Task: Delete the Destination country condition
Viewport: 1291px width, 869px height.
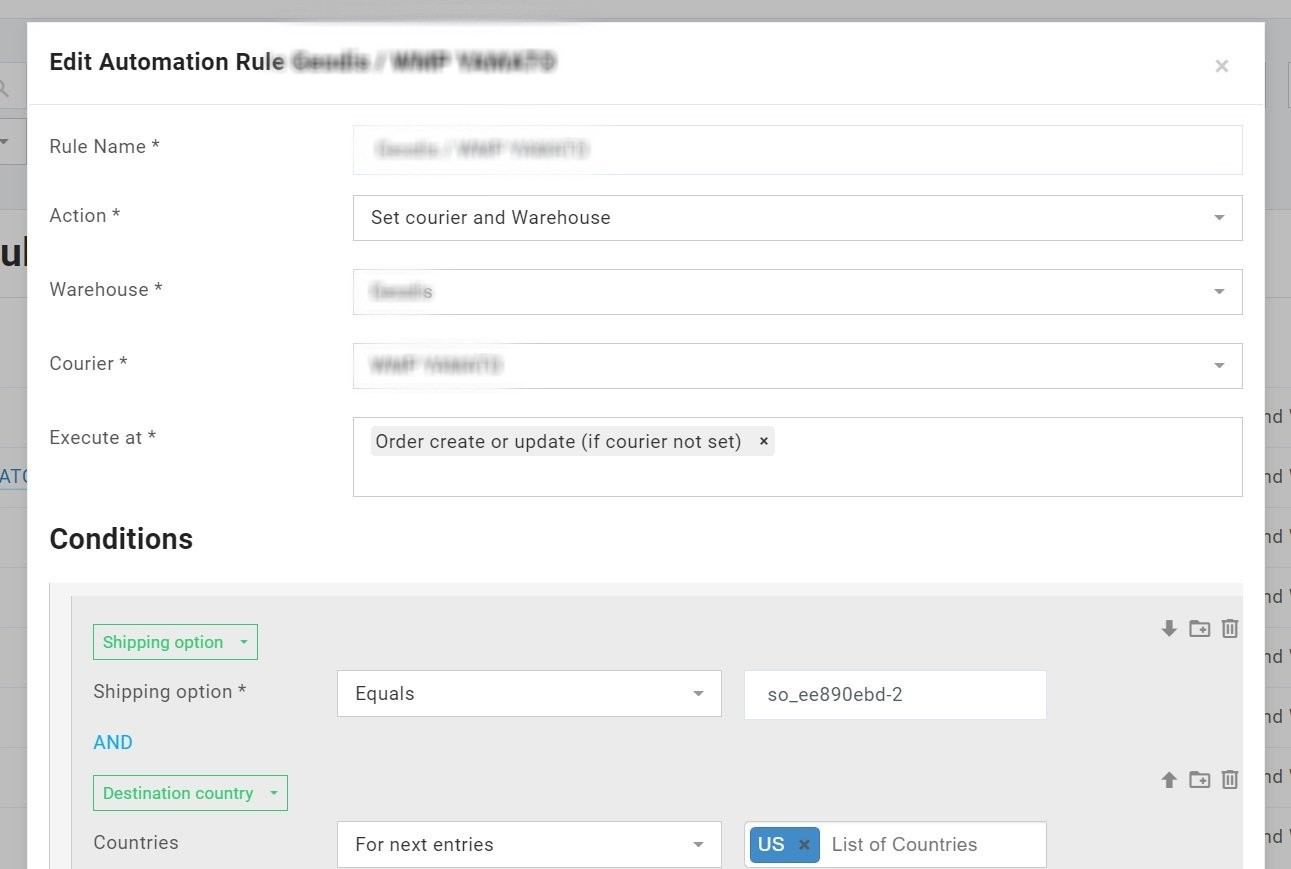Action: pos(1230,780)
